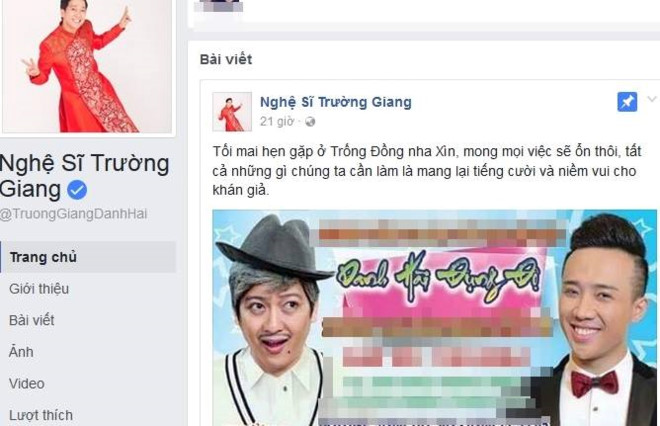This screenshot has height=426, width=660.
Task: Click the page title Nghệ Sĩ Trường Giang
Action: click(85, 176)
